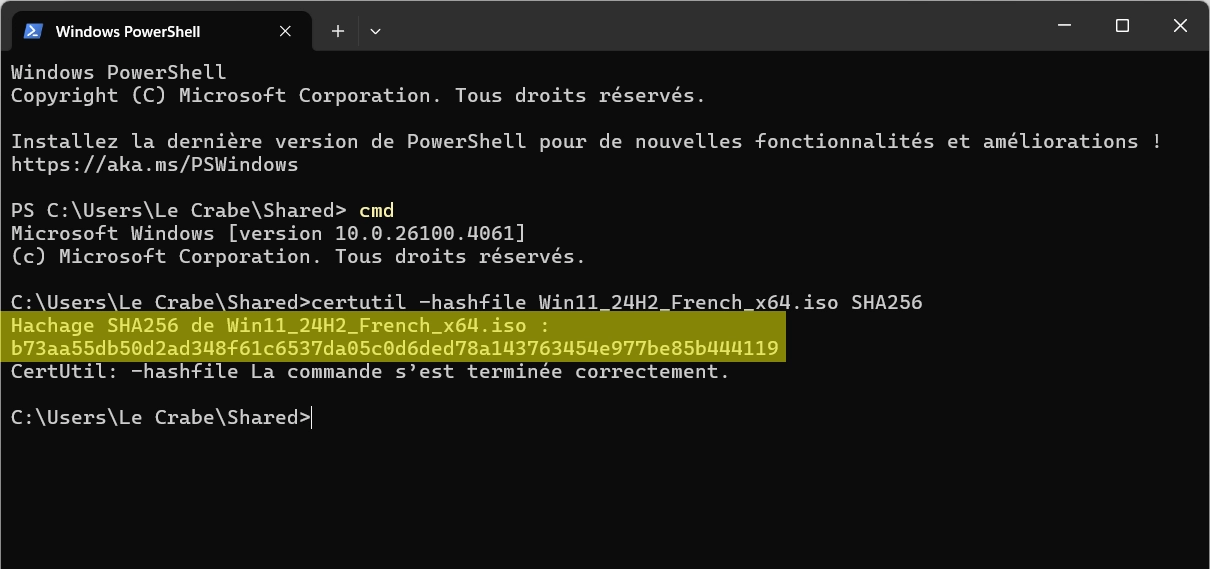The height and width of the screenshot is (569, 1210).
Task: Close the terminal window
Action: click(x=1180, y=26)
